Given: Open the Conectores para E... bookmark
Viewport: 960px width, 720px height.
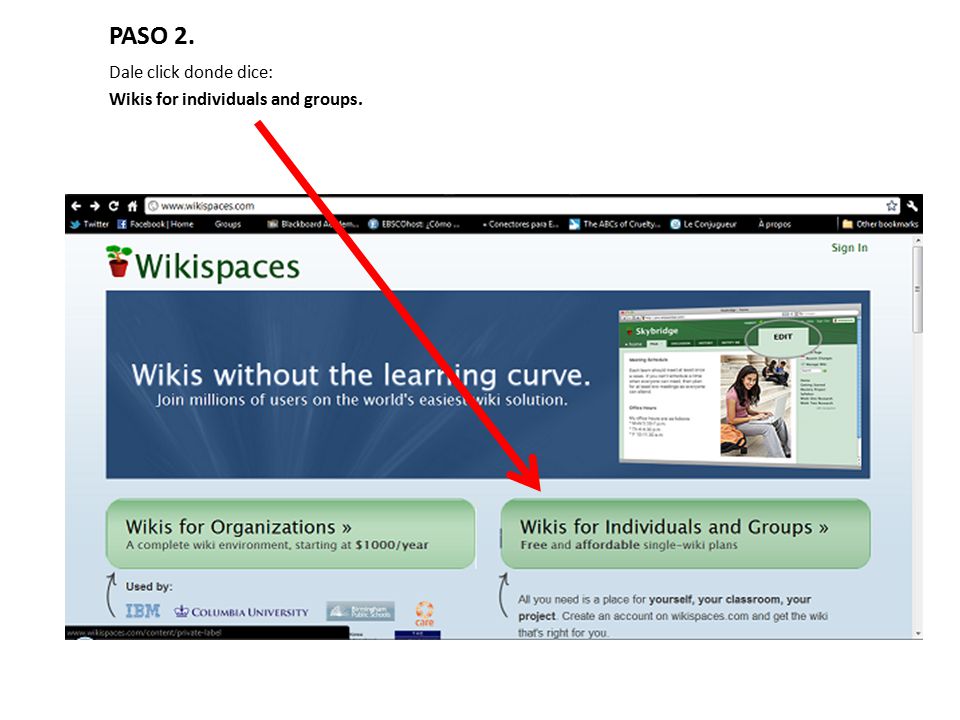Looking at the screenshot, I should coord(520,224).
